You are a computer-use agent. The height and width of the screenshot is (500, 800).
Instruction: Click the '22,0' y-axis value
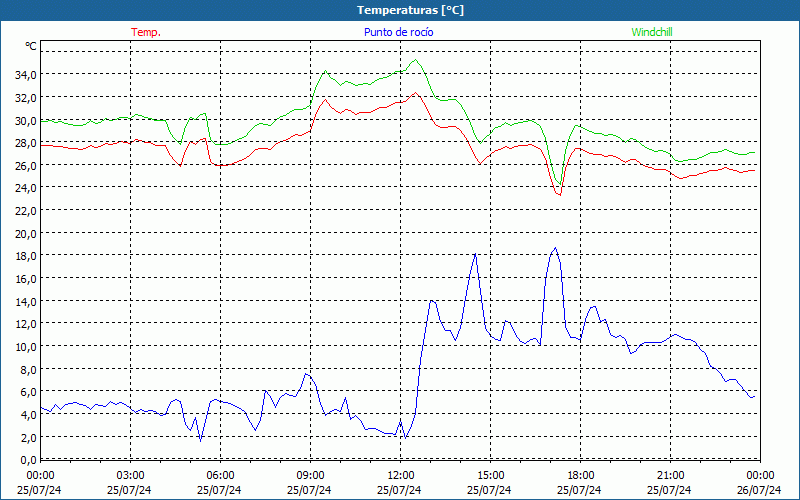(26, 211)
